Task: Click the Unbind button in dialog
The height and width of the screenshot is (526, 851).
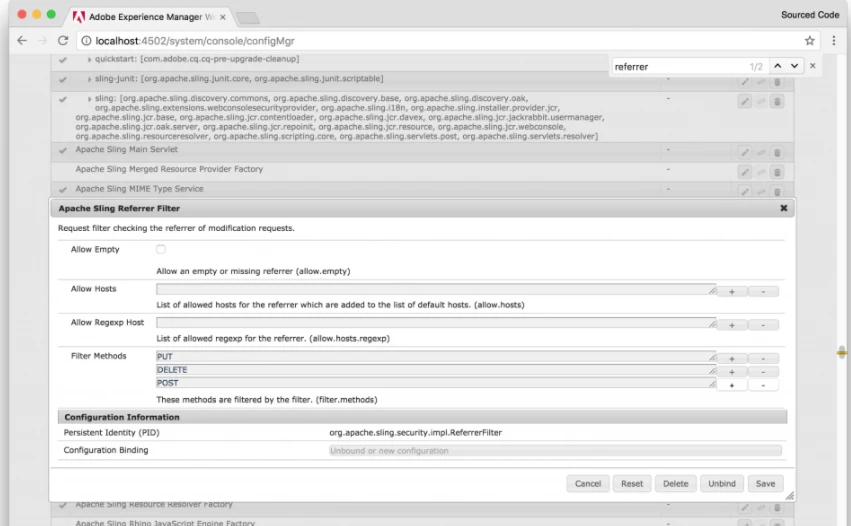Action: point(721,484)
